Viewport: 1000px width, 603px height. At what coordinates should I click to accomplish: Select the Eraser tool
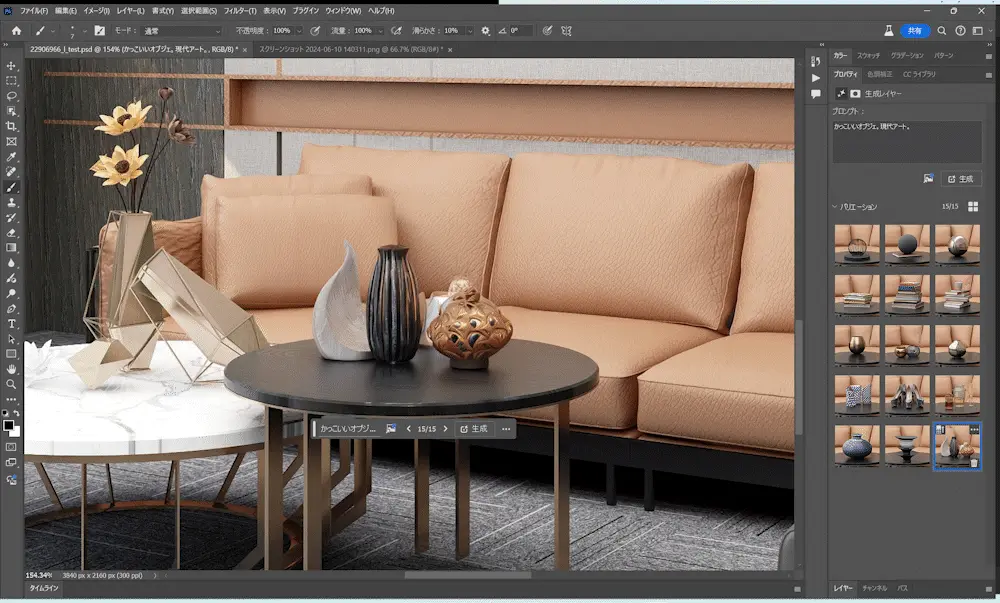[x=11, y=233]
